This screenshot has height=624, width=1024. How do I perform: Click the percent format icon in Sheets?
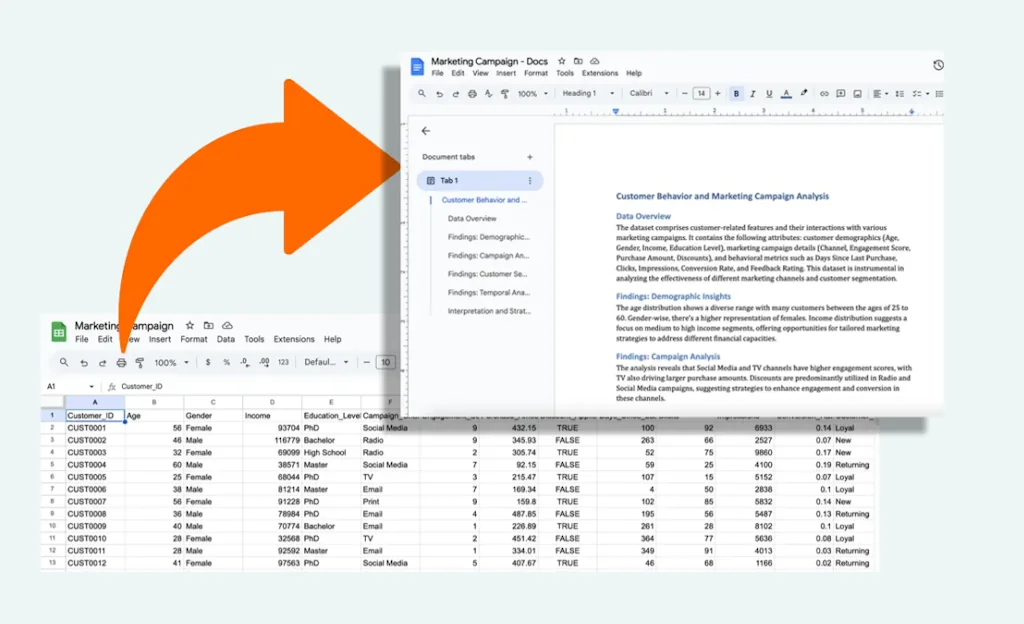(226, 362)
